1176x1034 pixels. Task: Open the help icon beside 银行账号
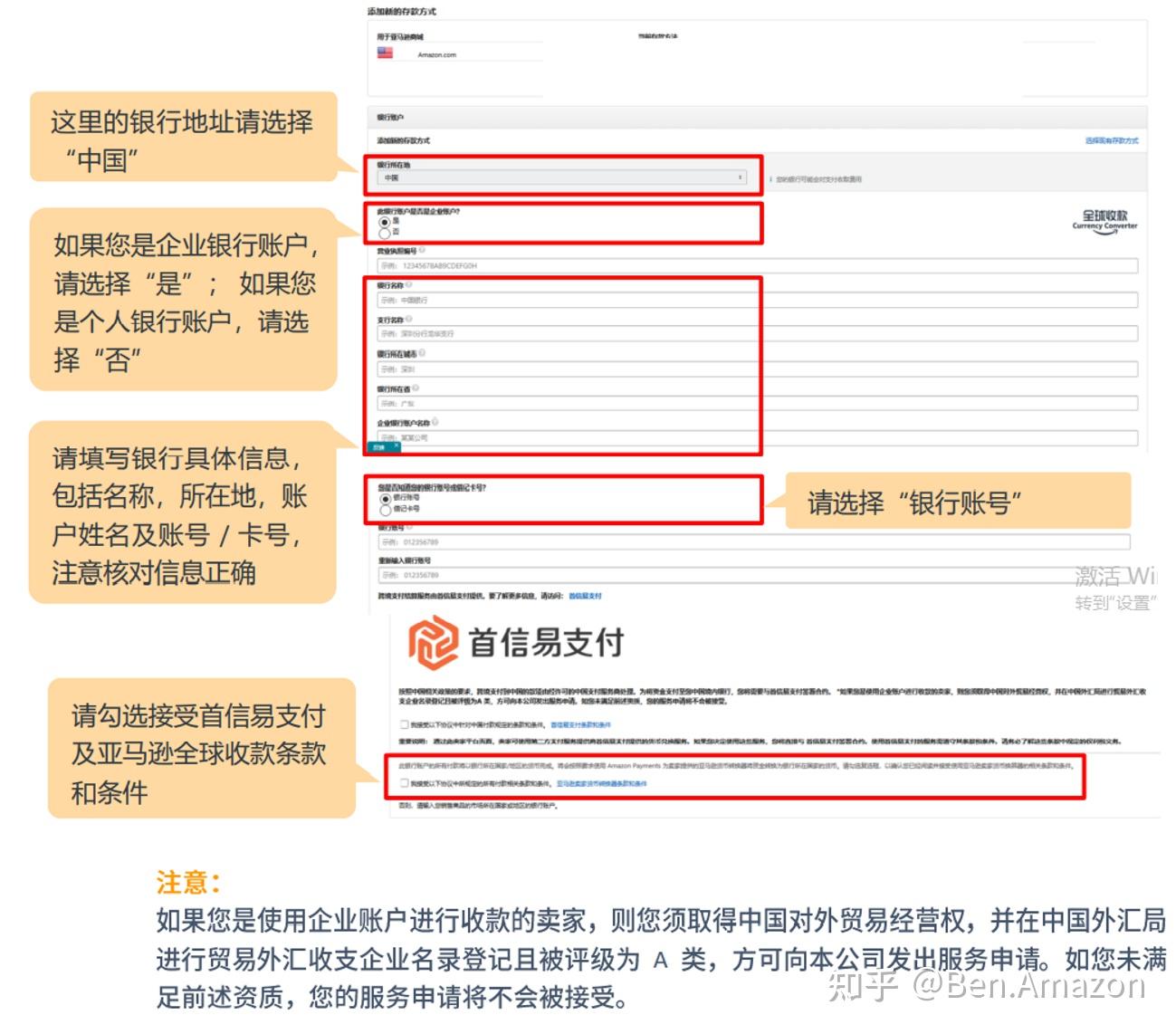coord(408,528)
